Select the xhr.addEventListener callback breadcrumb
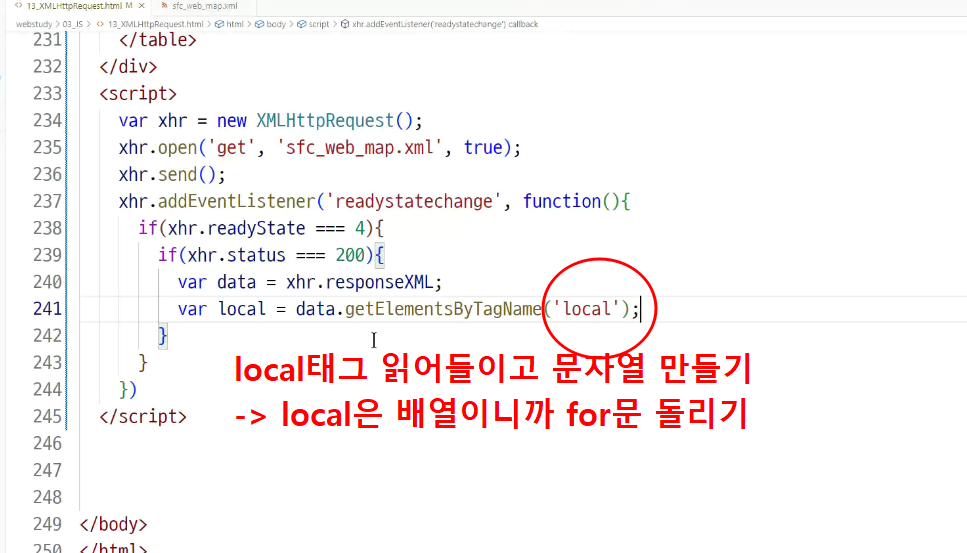The height and width of the screenshot is (553, 967). pos(445,24)
